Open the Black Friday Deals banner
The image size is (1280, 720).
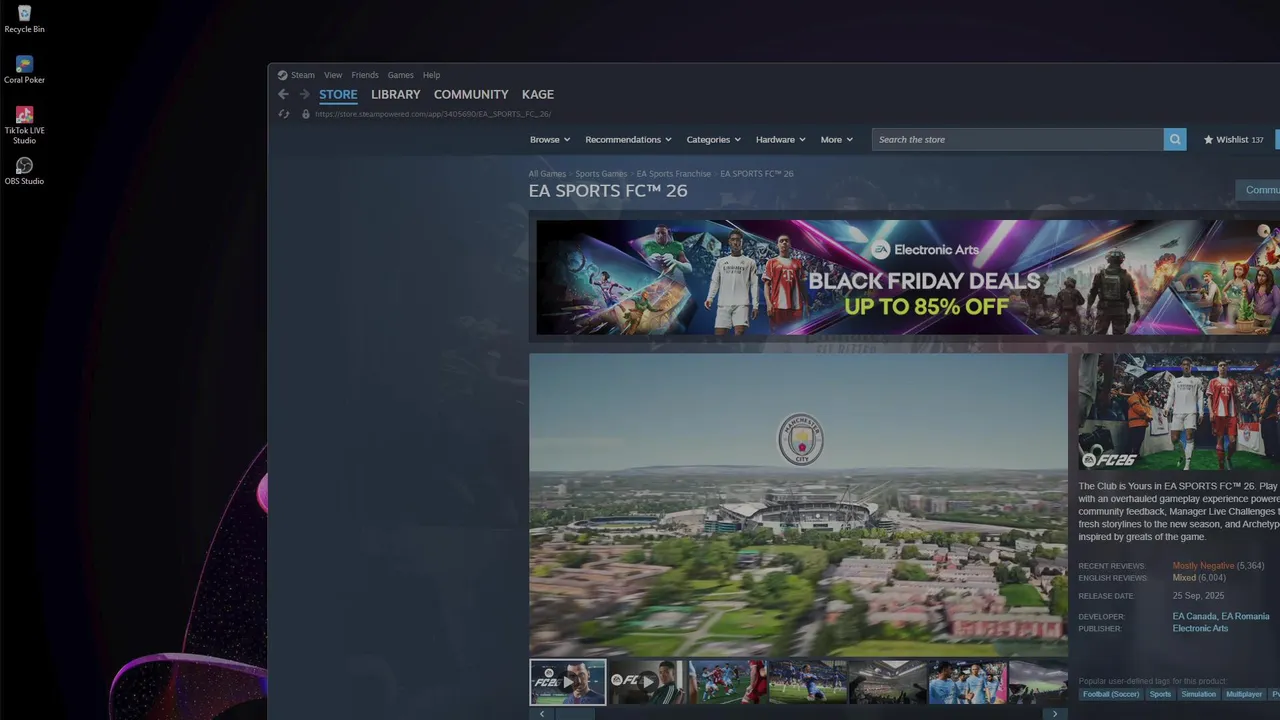point(908,277)
